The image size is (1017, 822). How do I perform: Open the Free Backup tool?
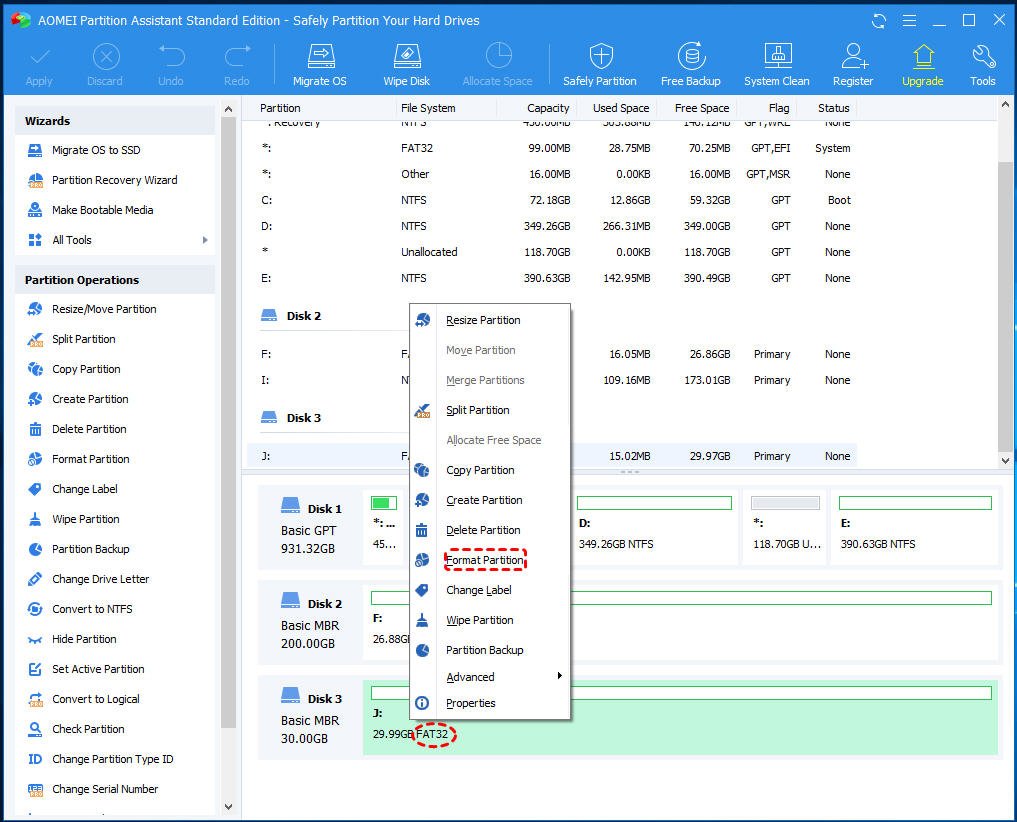click(x=691, y=65)
